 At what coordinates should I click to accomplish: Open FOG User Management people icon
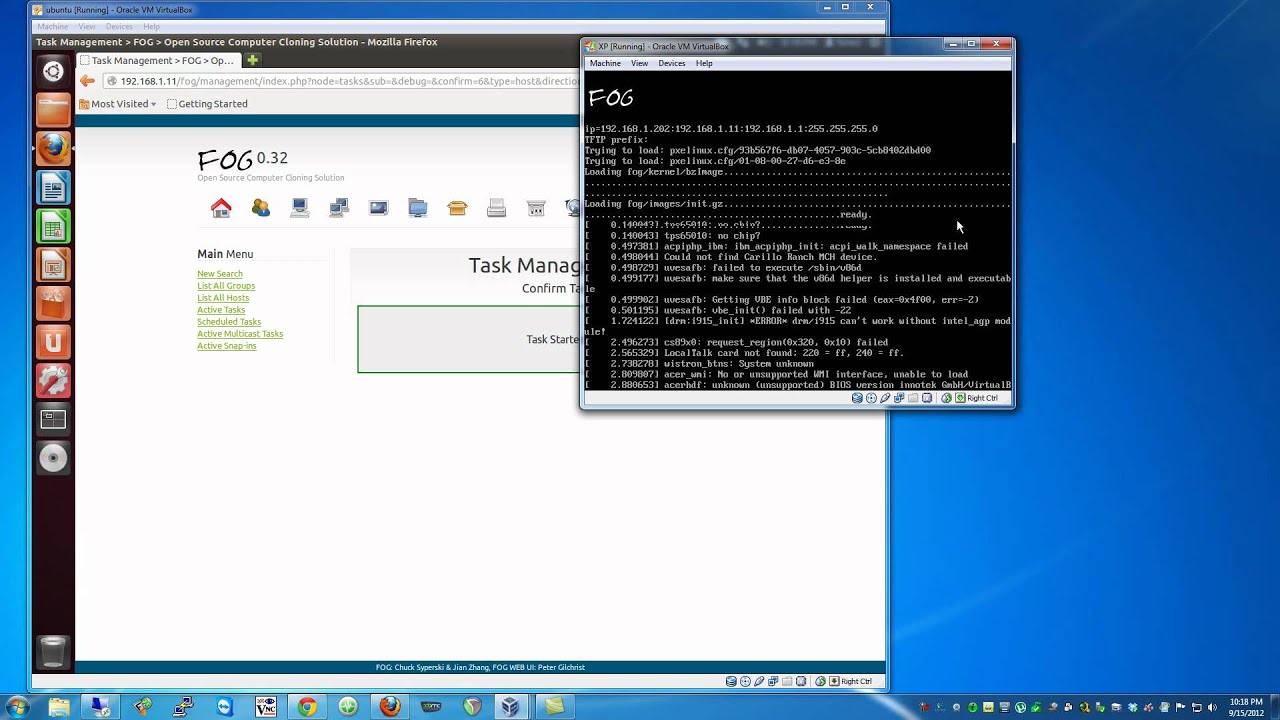(x=261, y=207)
